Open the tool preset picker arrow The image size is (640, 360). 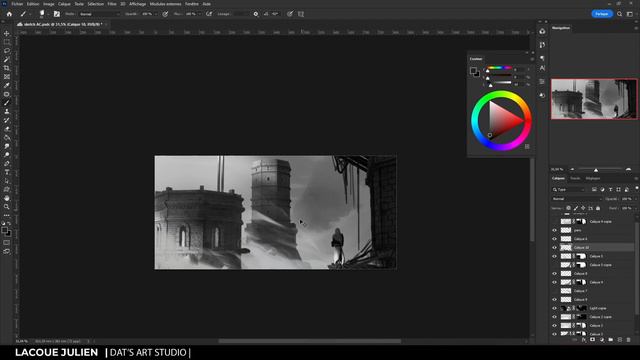(30, 14)
